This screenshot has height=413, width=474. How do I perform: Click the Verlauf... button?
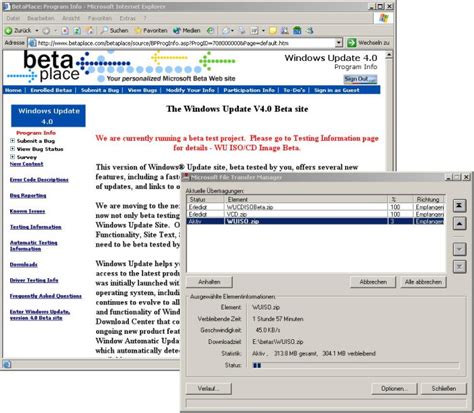click(x=209, y=388)
